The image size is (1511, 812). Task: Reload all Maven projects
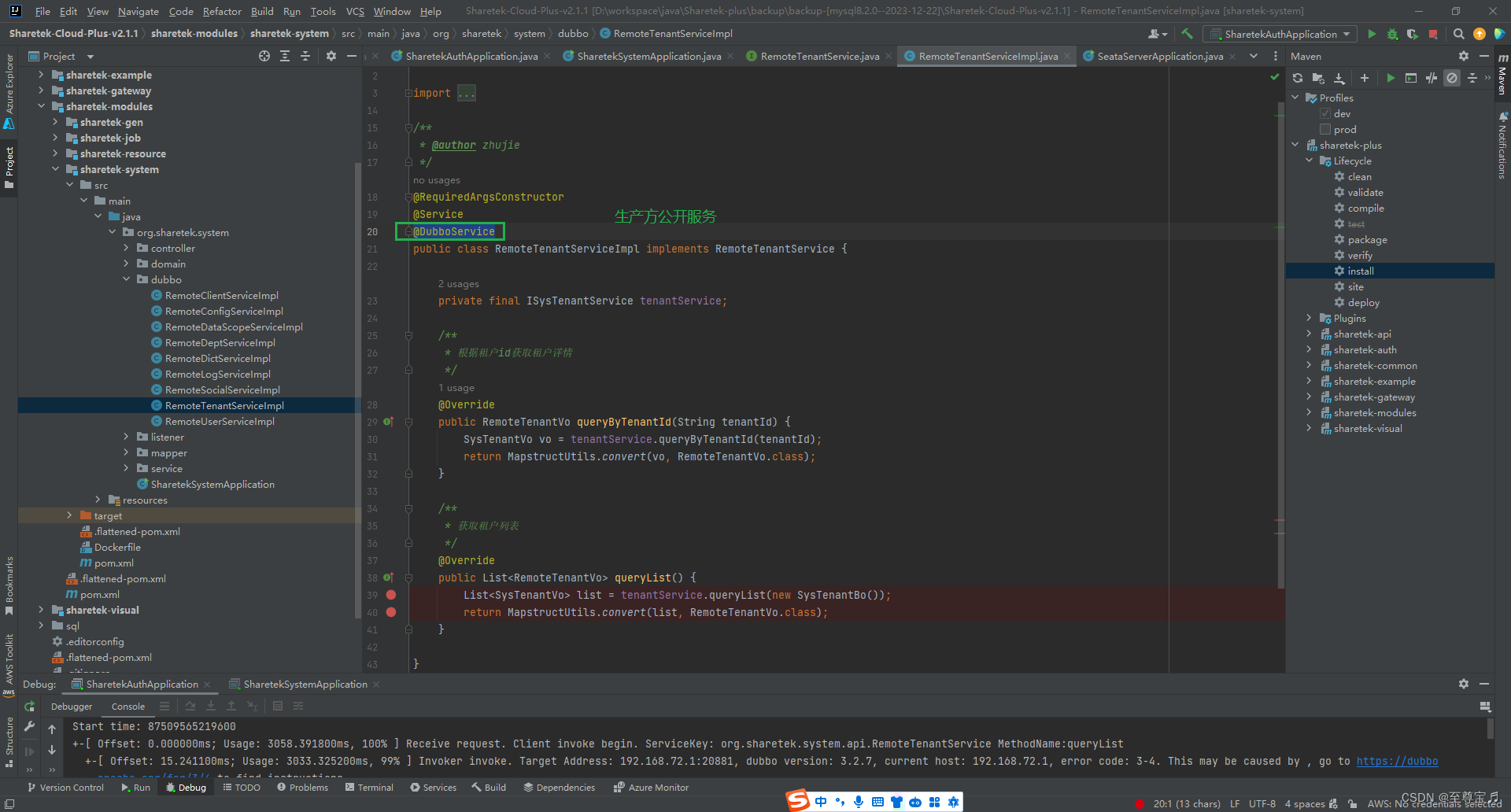coord(1298,78)
